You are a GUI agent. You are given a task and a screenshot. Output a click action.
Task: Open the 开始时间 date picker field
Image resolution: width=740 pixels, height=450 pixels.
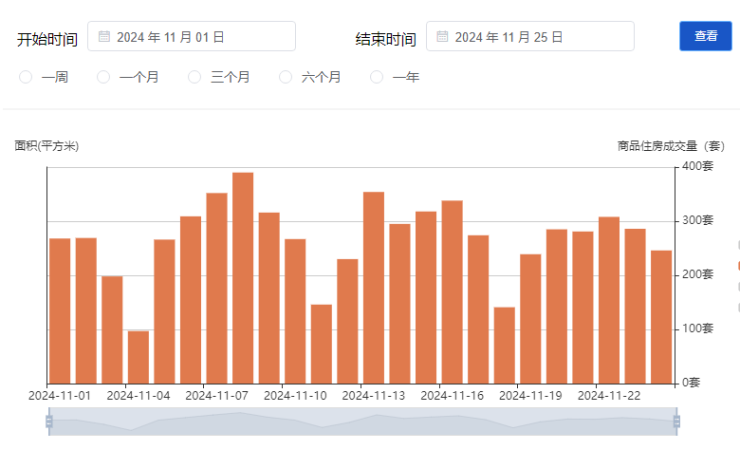click(x=192, y=37)
